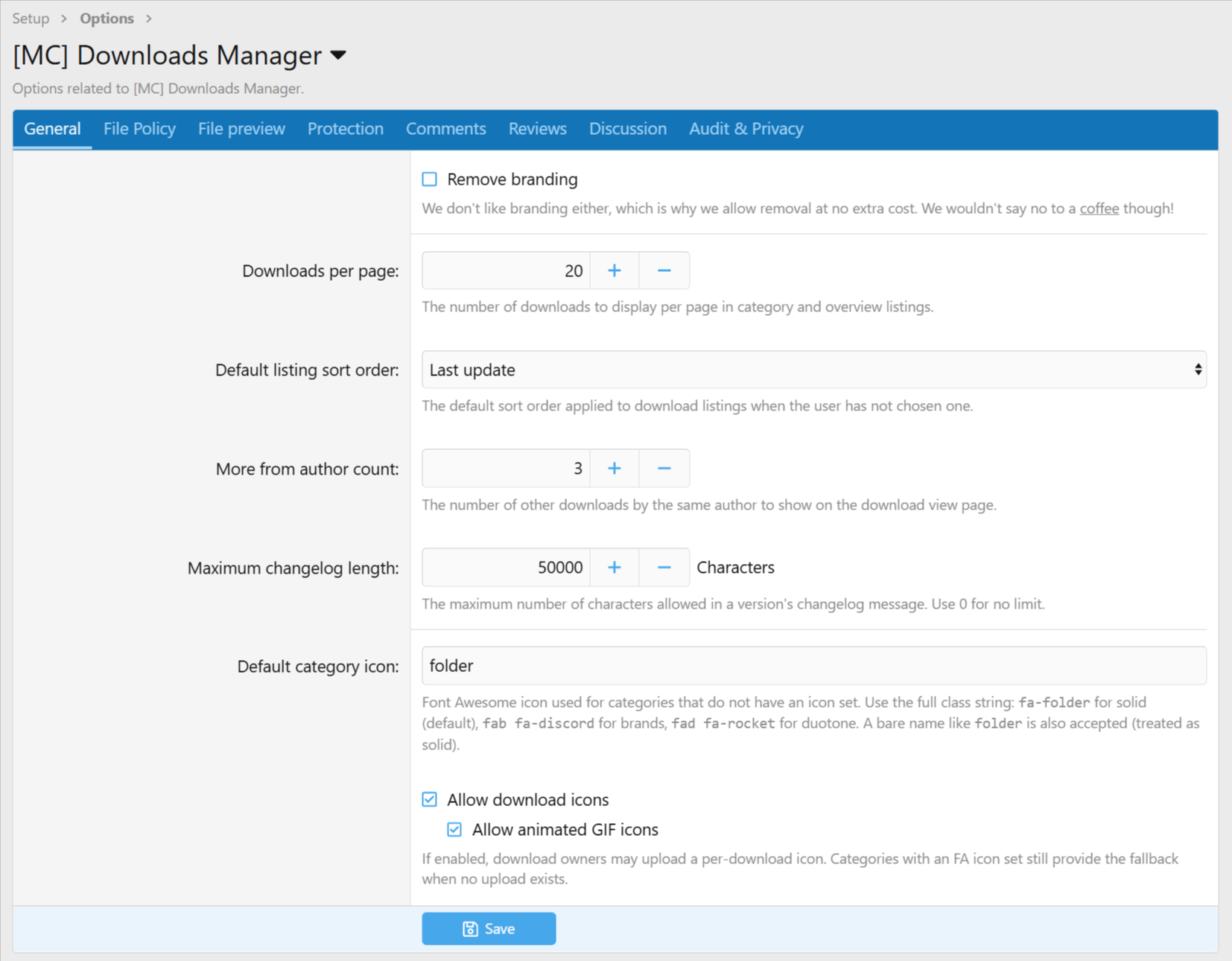Focus the Maximum changelog length field
Viewport: 1232px width, 961px height.
tap(506, 568)
